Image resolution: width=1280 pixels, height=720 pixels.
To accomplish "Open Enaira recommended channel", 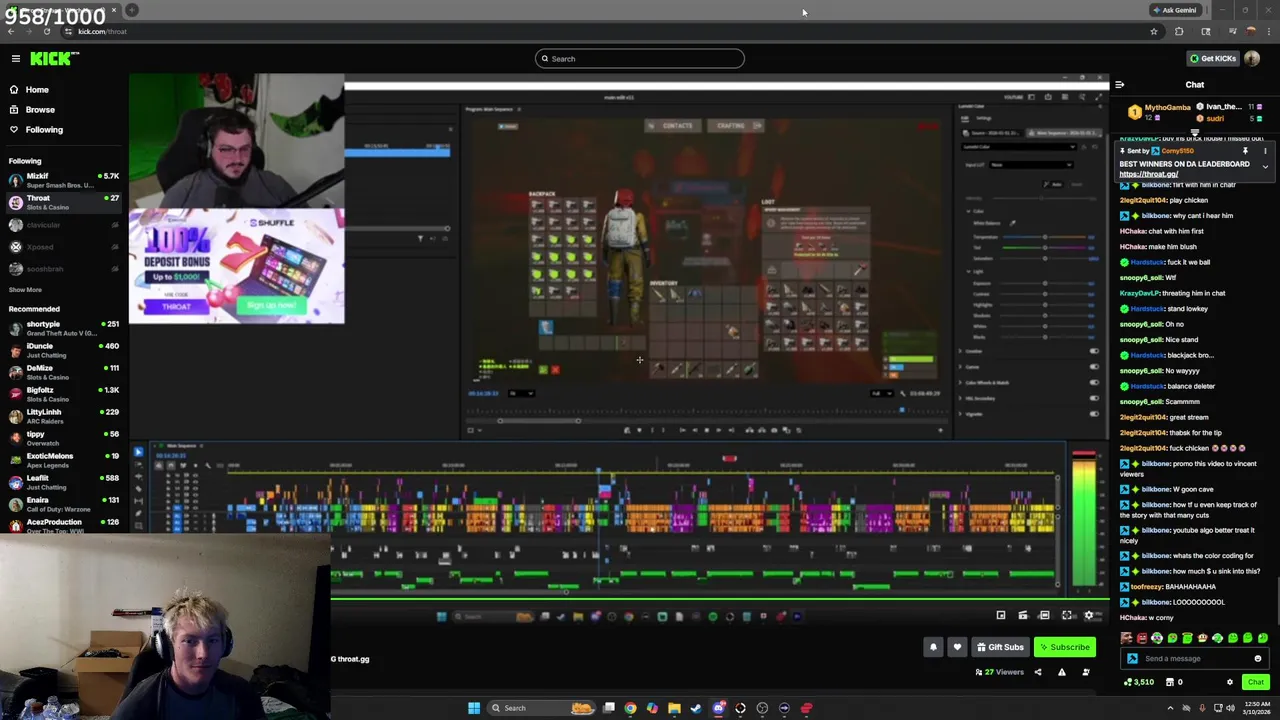I will tap(62, 504).
